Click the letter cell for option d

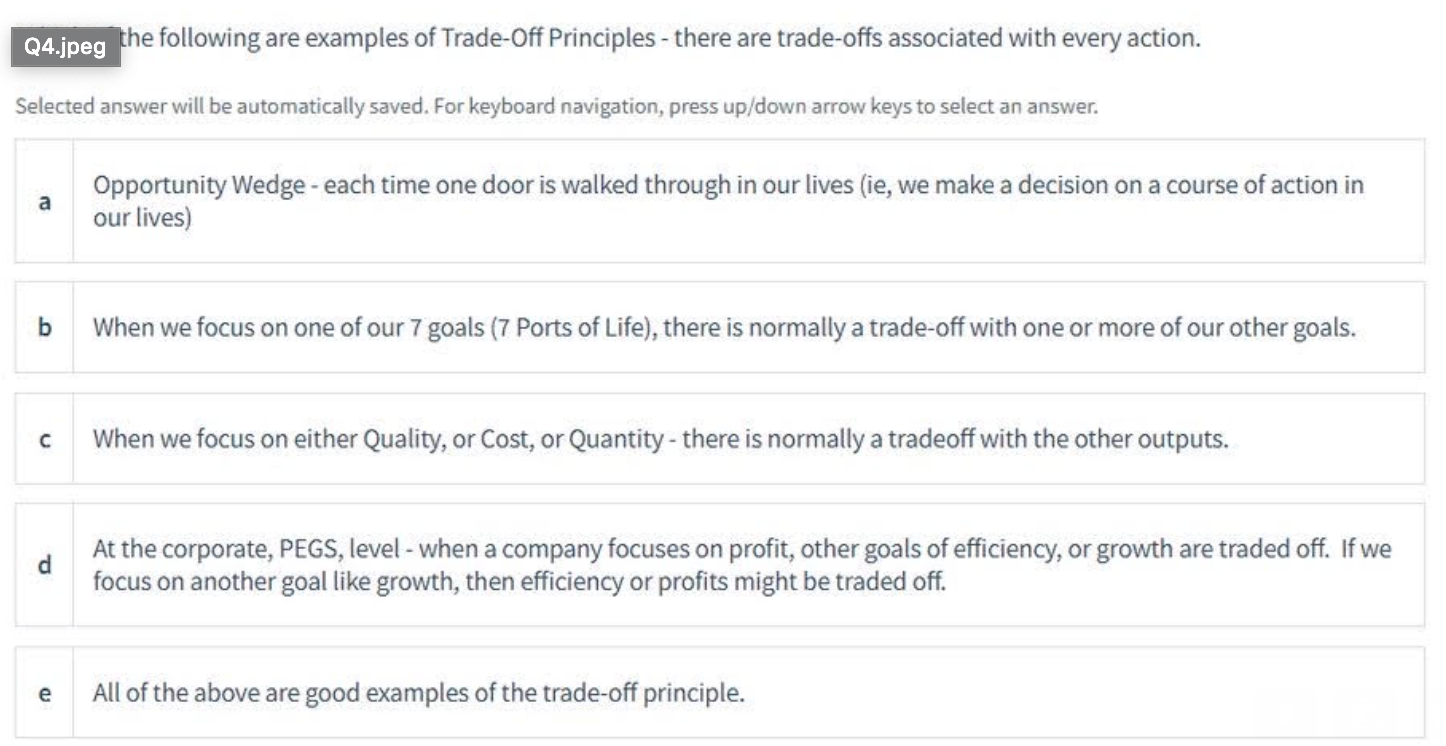pyautogui.click(x=44, y=563)
